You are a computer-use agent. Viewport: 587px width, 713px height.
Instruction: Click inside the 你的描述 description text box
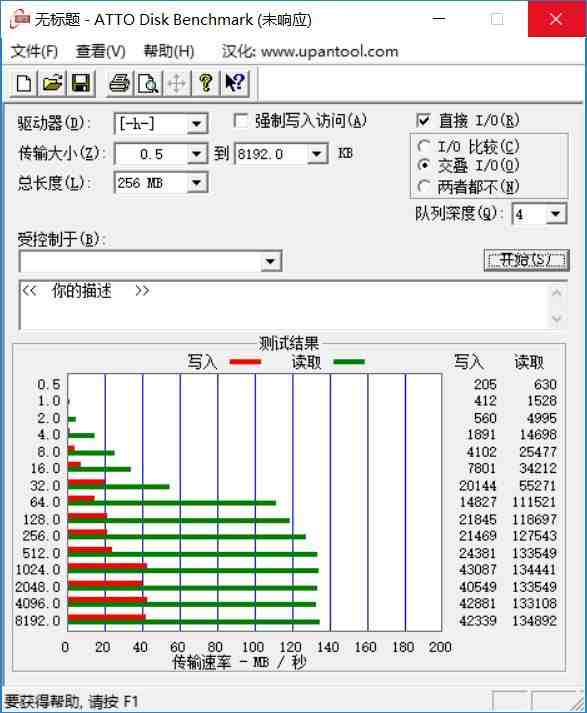pos(284,305)
